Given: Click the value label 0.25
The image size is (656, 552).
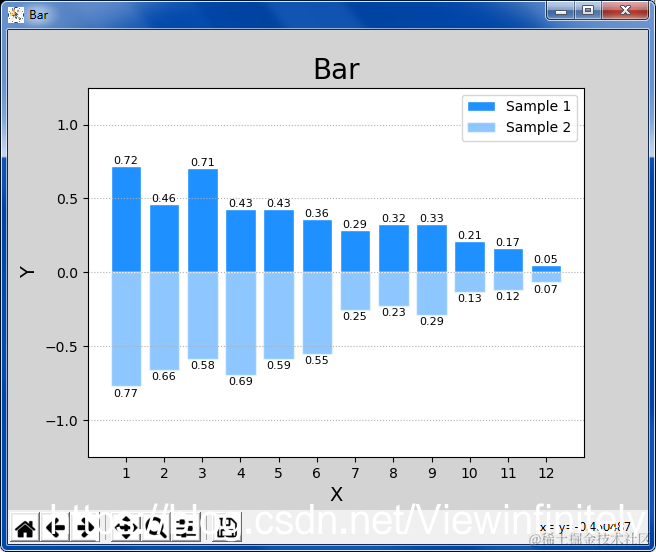Looking at the screenshot, I should coord(355,316).
